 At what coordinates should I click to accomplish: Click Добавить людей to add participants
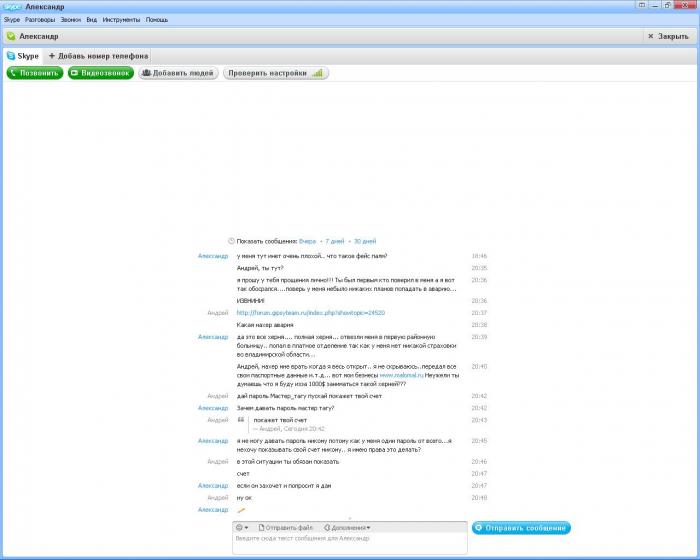178,73
